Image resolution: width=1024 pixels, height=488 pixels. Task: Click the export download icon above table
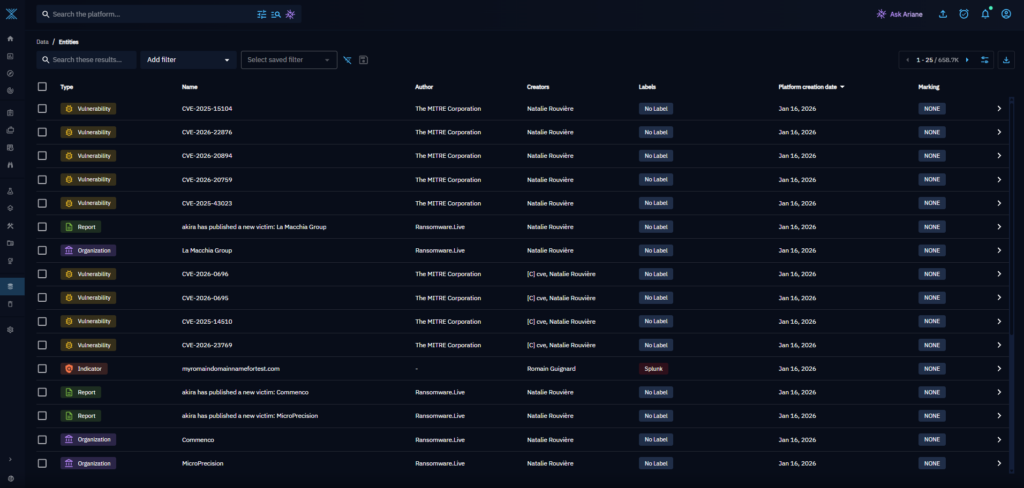(1005, 60)
